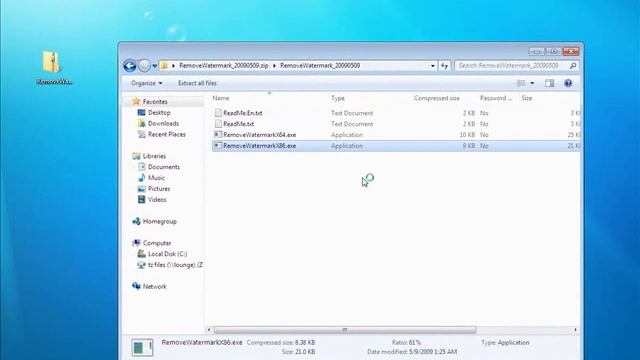
Task: Go back with the Explorer back arrow
Action: [x=130, y=65]
